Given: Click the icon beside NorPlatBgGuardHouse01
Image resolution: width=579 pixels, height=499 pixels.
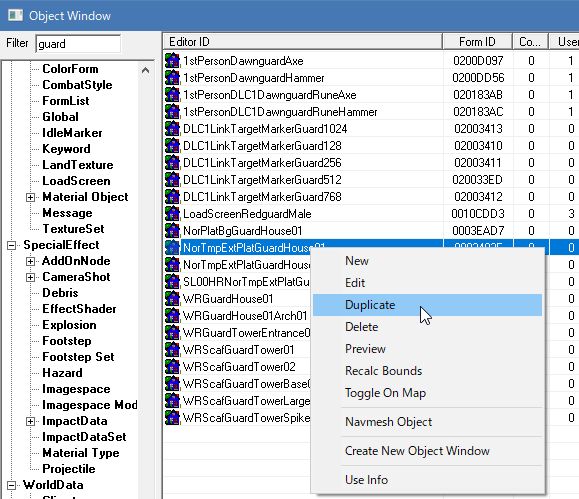Looking at the screenshot, I should point(172,230).
